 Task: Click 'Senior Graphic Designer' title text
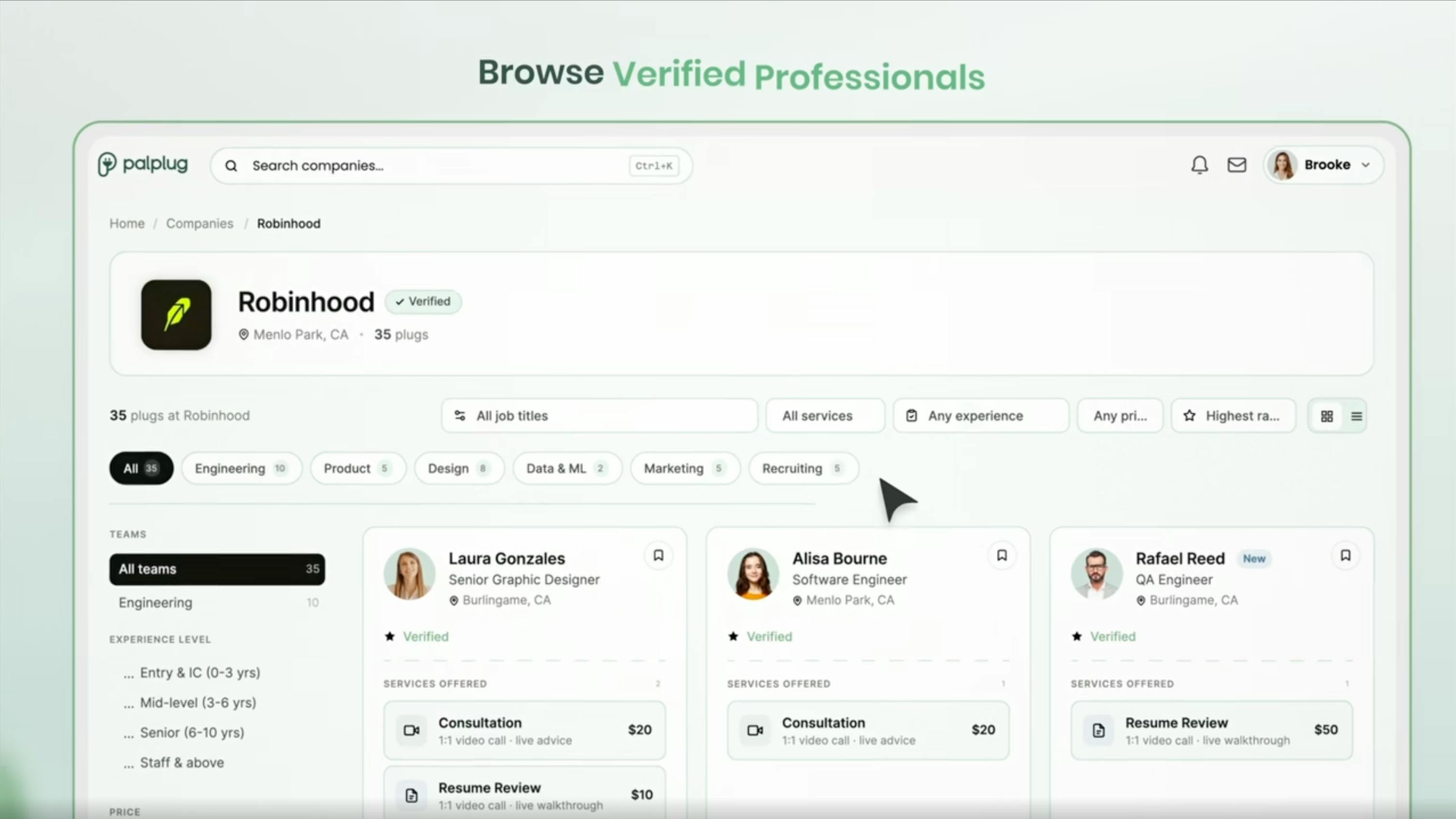[x=524, y=579]
